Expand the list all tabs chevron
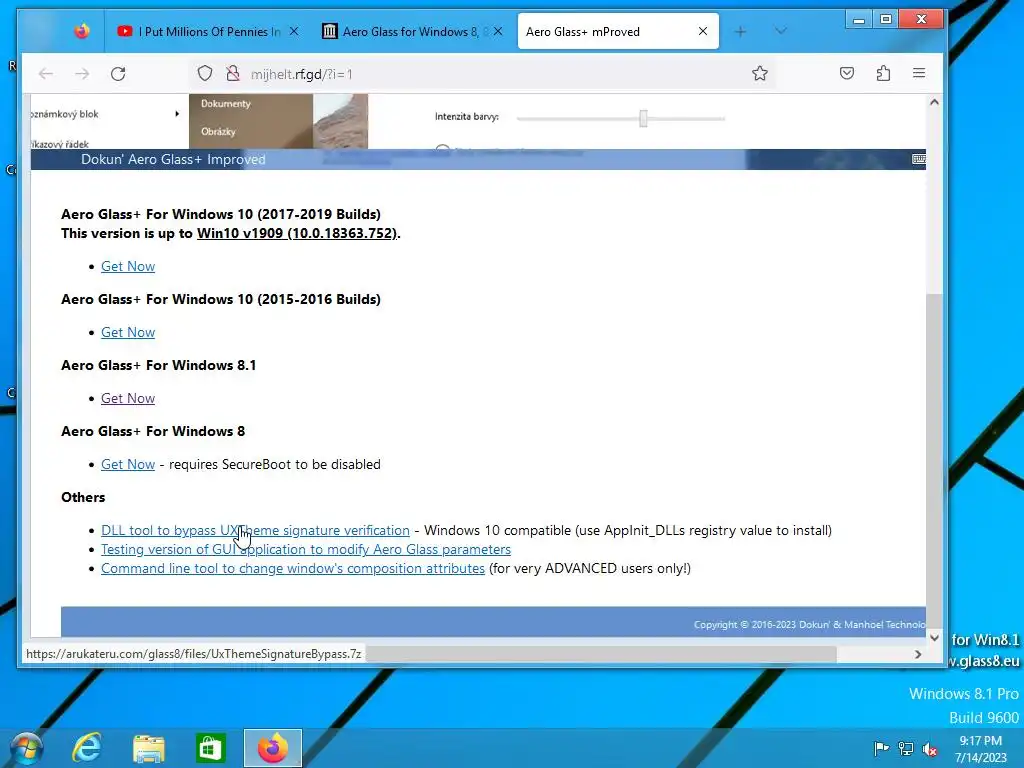The width and height of the screenshot is (1024, 768). point(780,31)
